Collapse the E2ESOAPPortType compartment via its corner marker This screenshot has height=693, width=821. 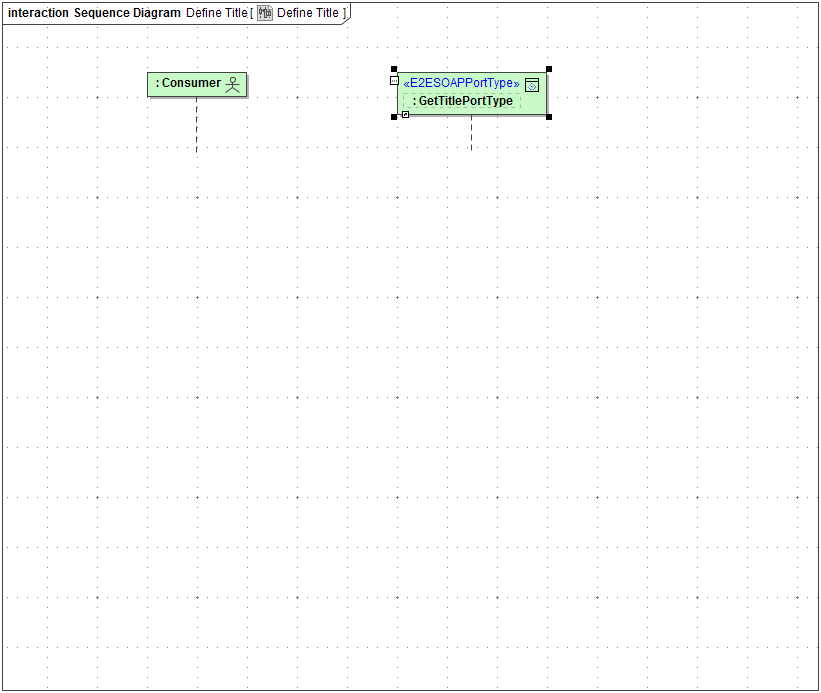532,85
